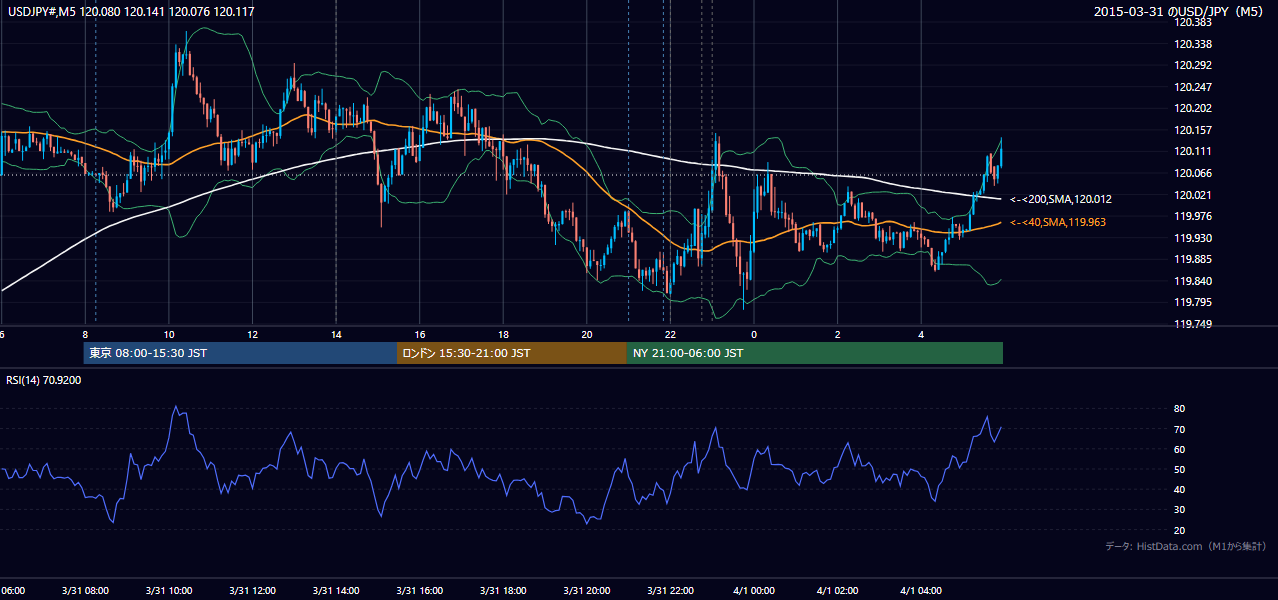1278x600 pixels.
Task: Click the '3/31 12:00' bottom time label
Action: coord(252,590)
